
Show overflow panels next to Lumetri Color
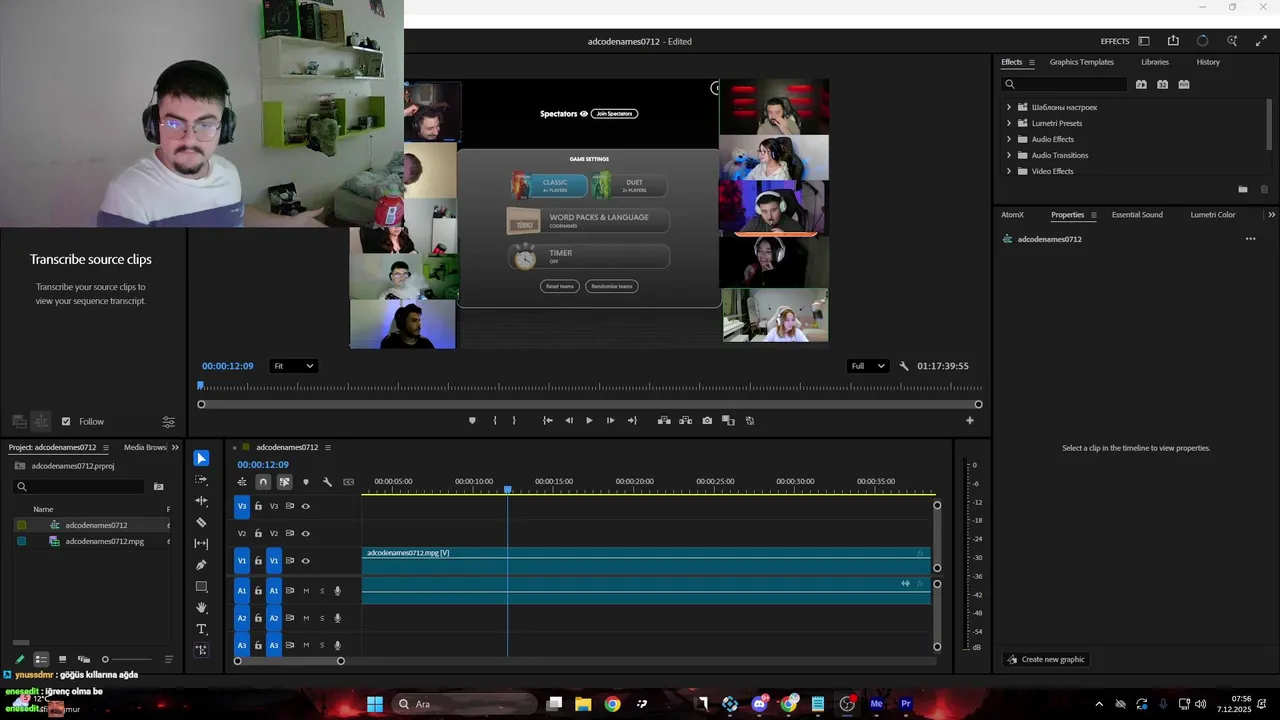pyautogui.click(x=1271, y=215)
